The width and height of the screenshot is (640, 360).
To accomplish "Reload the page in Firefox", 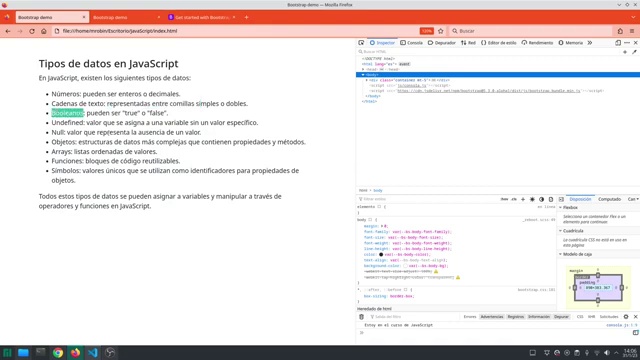I will [32, 31].
